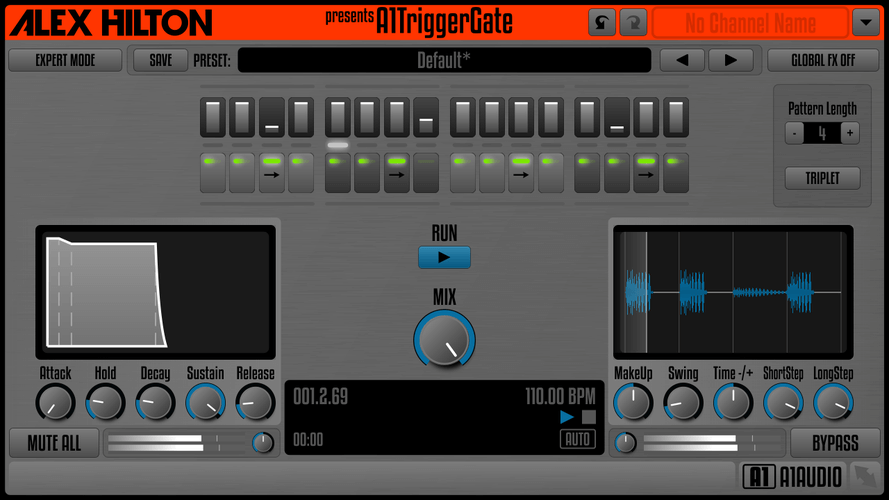Screen dimensions: 889x500
Task: Click the transport stop square
Action: (x=589, y=417)
